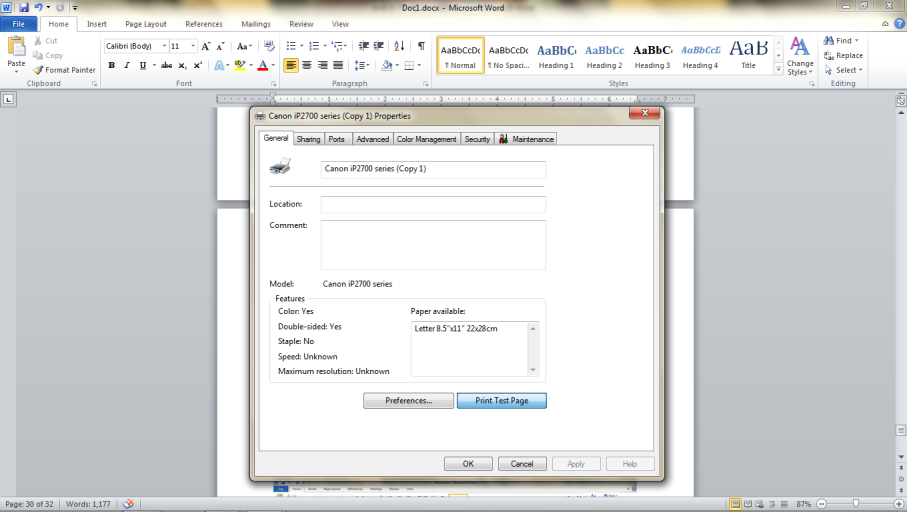Toggle Bold formatting
The height and width of the screenshot is (512, 907).
(112, 65)
